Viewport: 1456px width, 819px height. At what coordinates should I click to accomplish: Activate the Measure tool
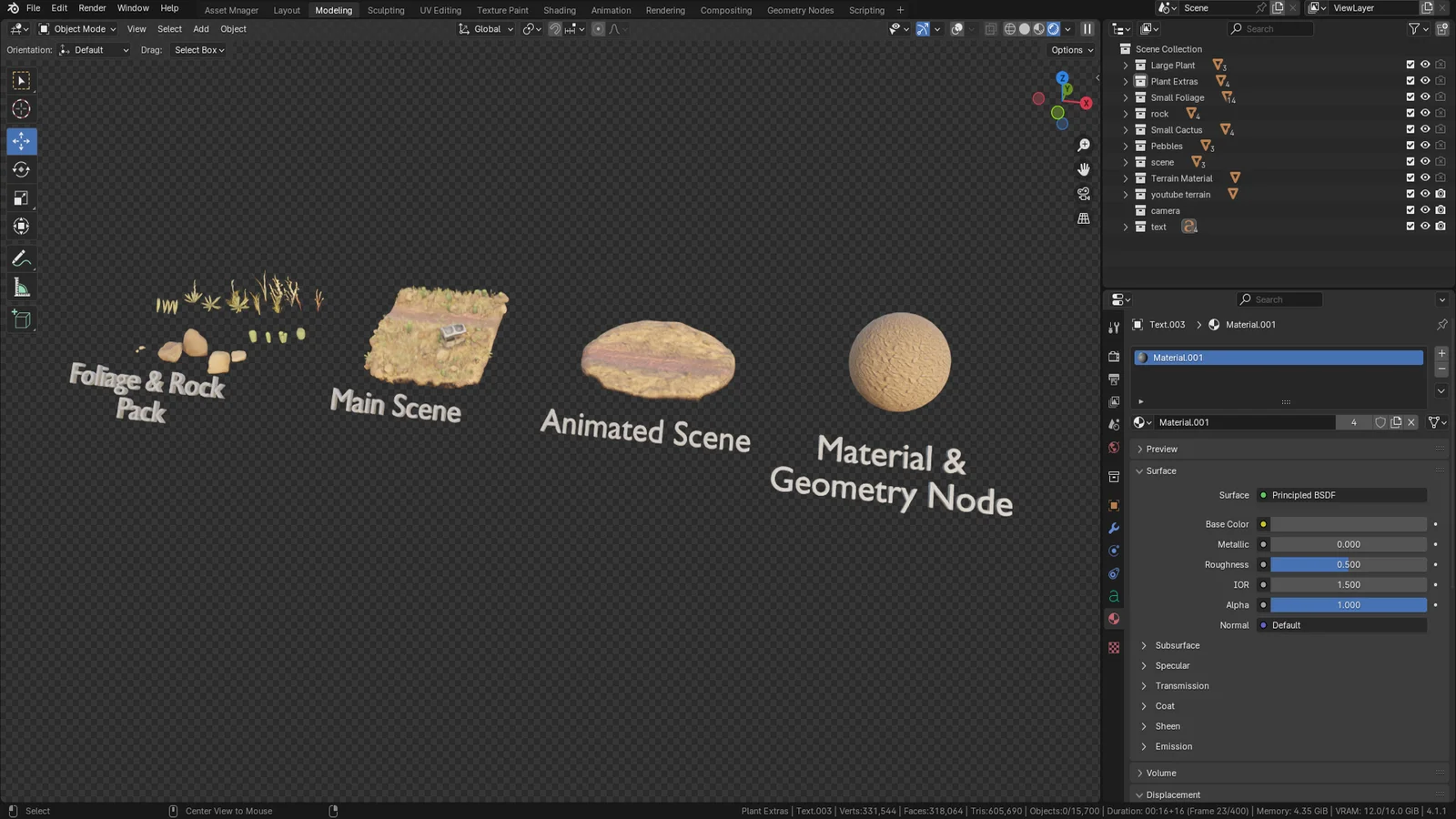point(21,288)
